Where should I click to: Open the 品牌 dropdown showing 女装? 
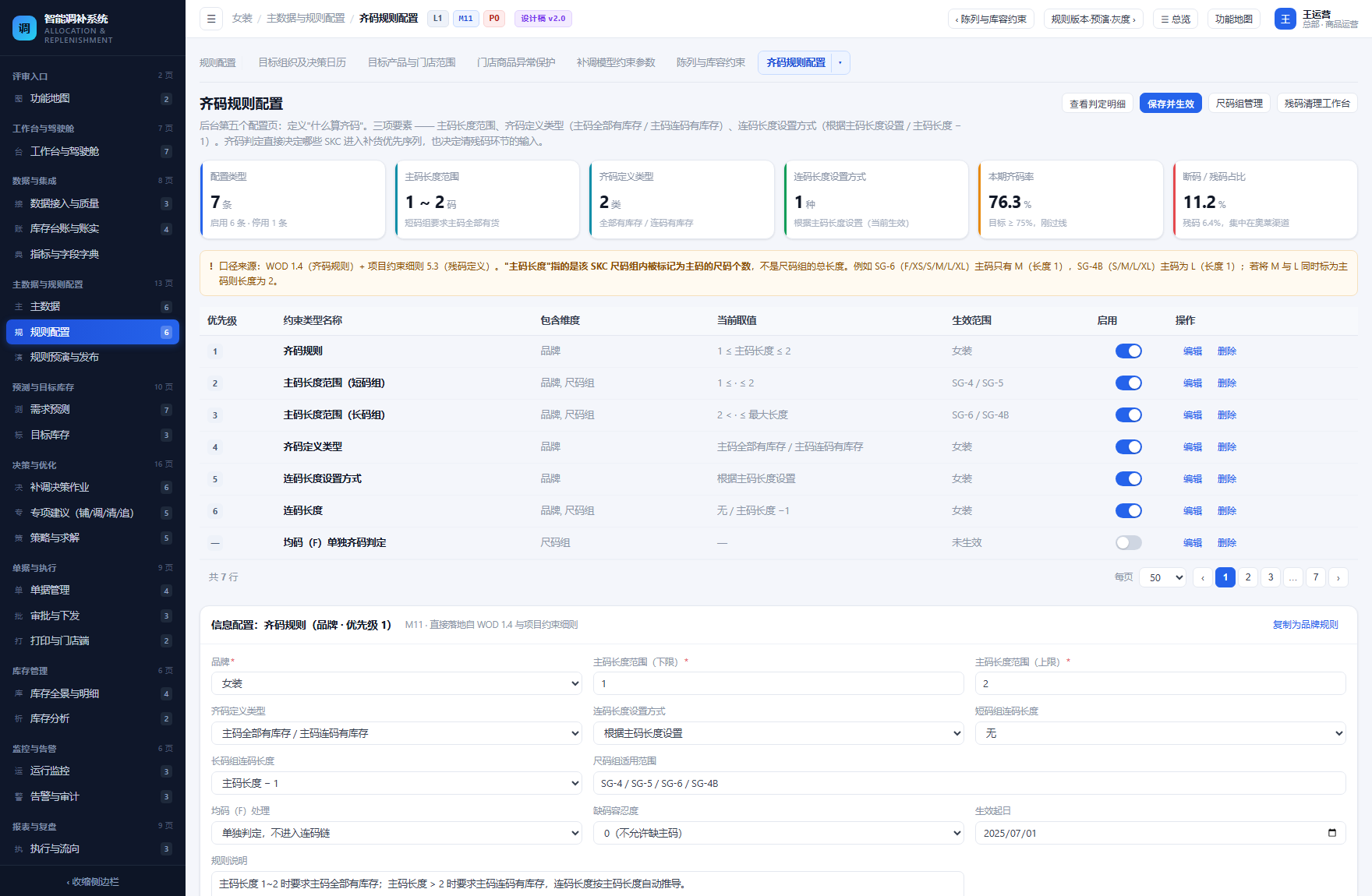click(397, 683)
